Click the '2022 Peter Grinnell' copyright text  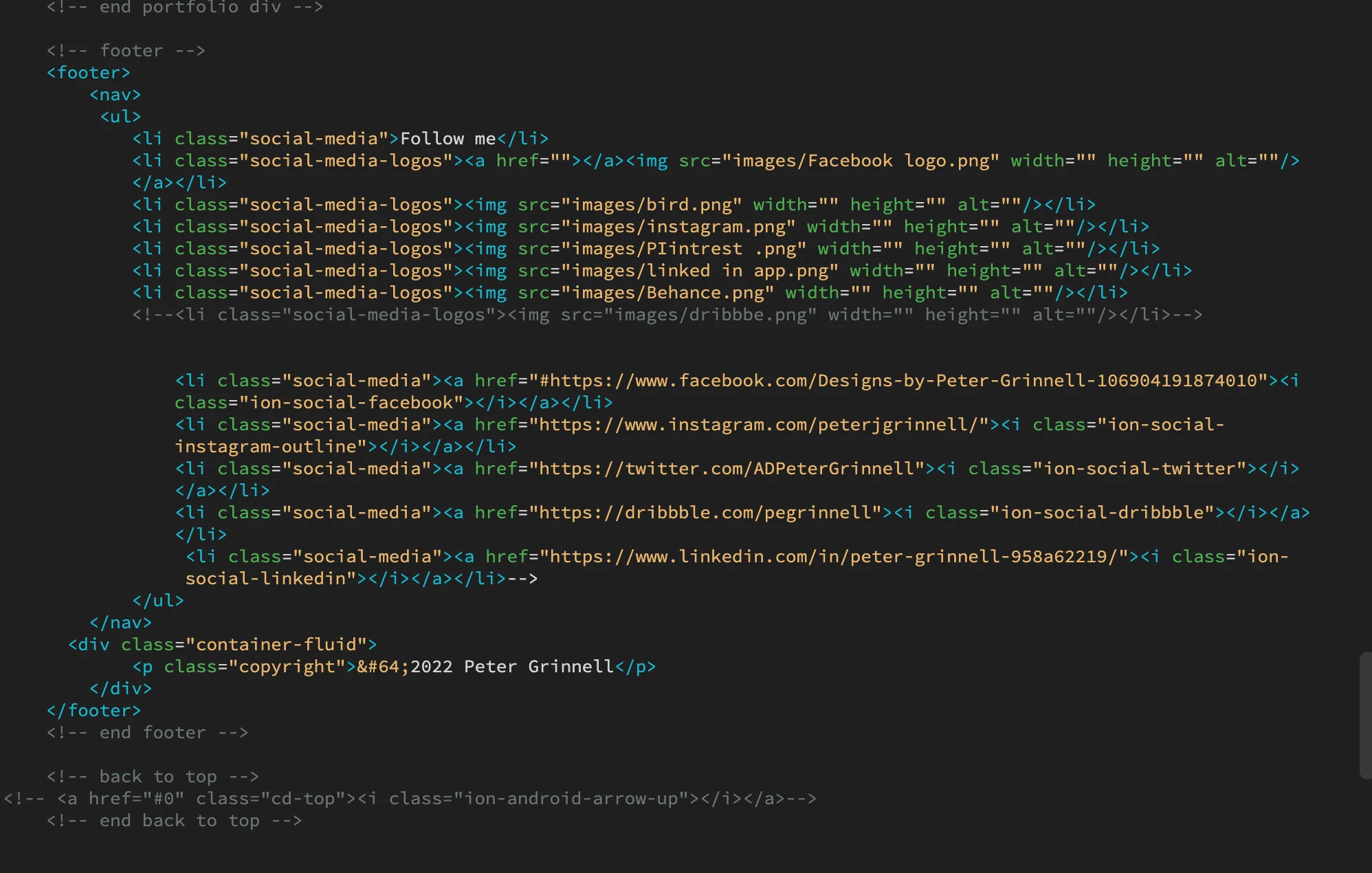click(x=511, y=667)
